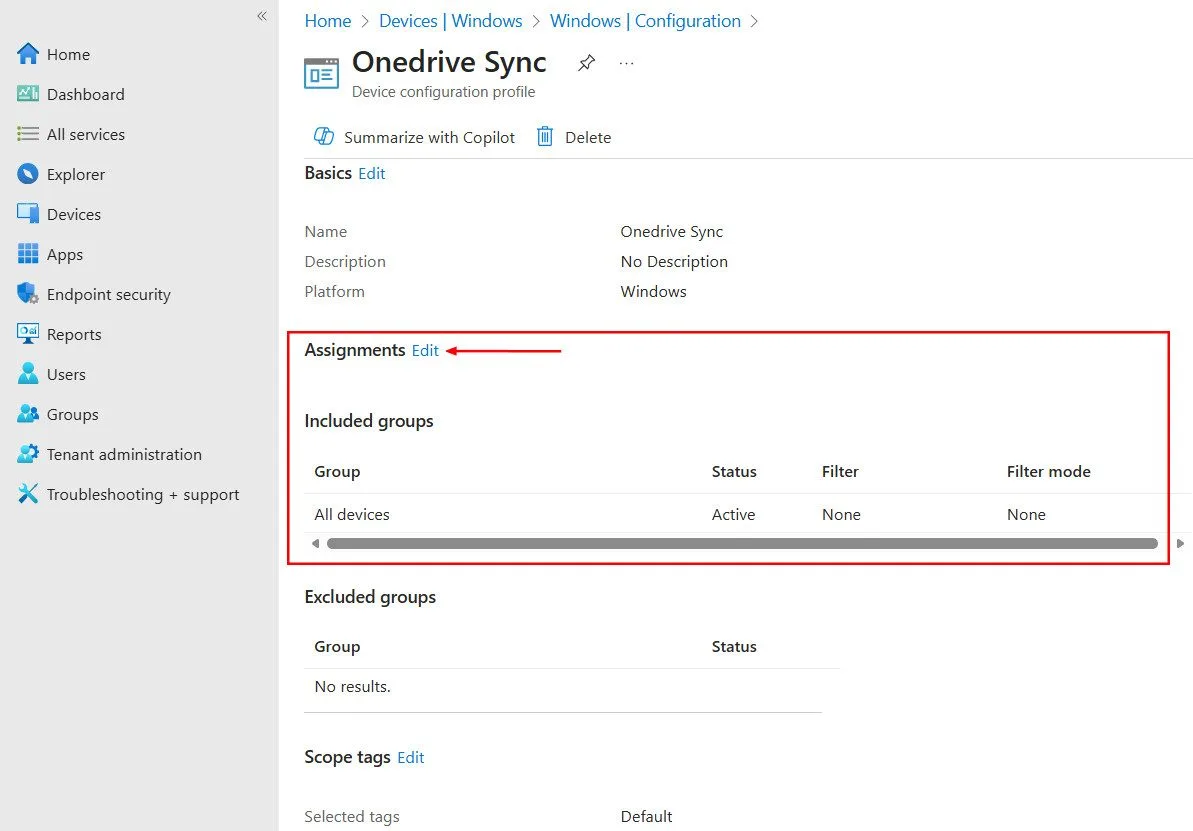
Task: Click the Delete button label
Action: tap(588, 138)
